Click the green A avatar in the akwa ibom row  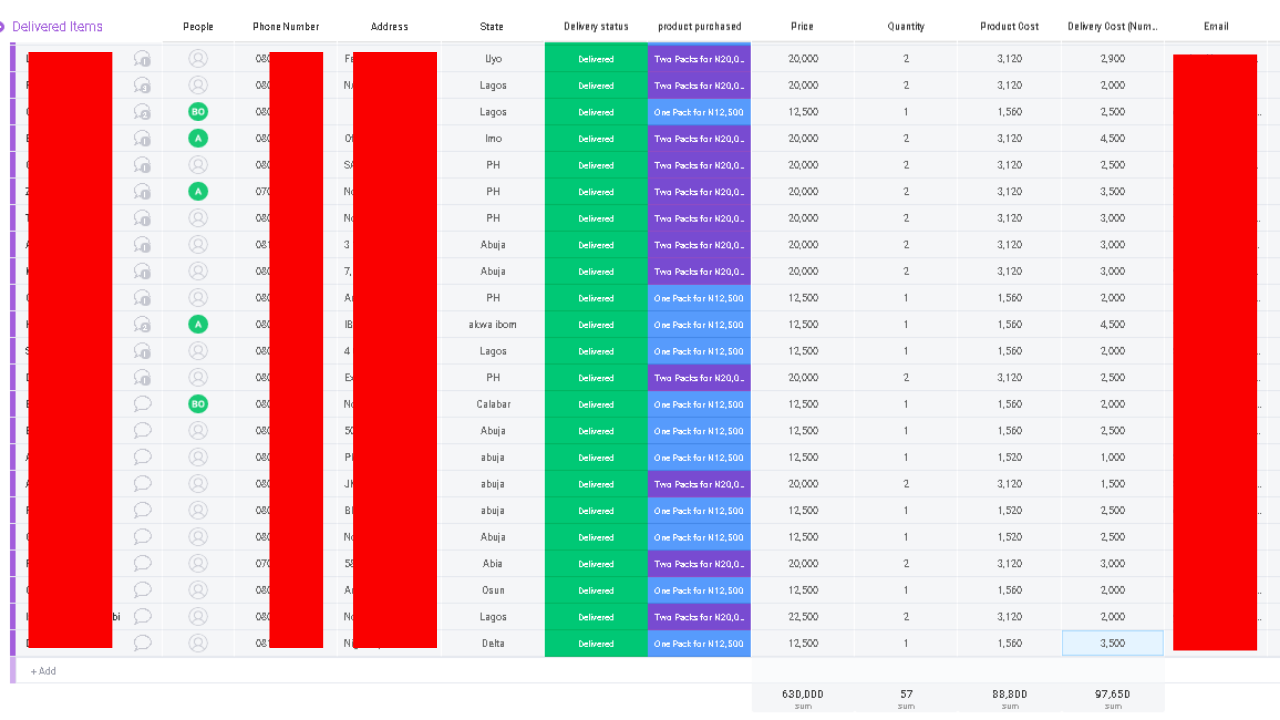click(198, 325)
